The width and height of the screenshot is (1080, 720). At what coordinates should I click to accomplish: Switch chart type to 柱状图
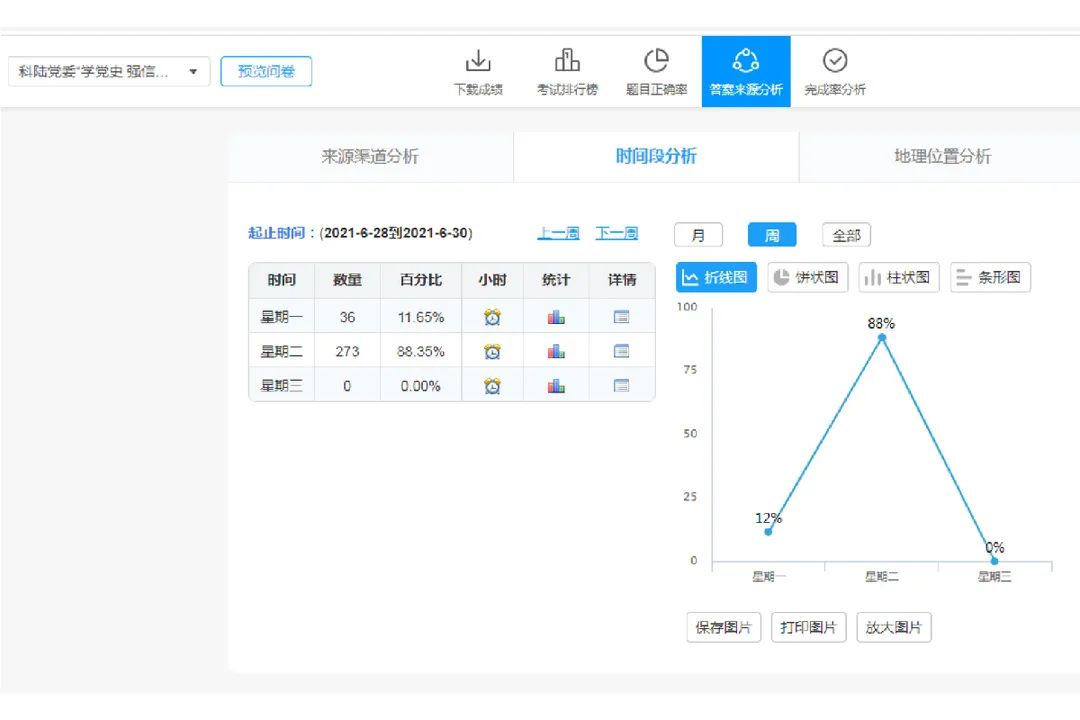pyautogui.click(x=898, y=277)
